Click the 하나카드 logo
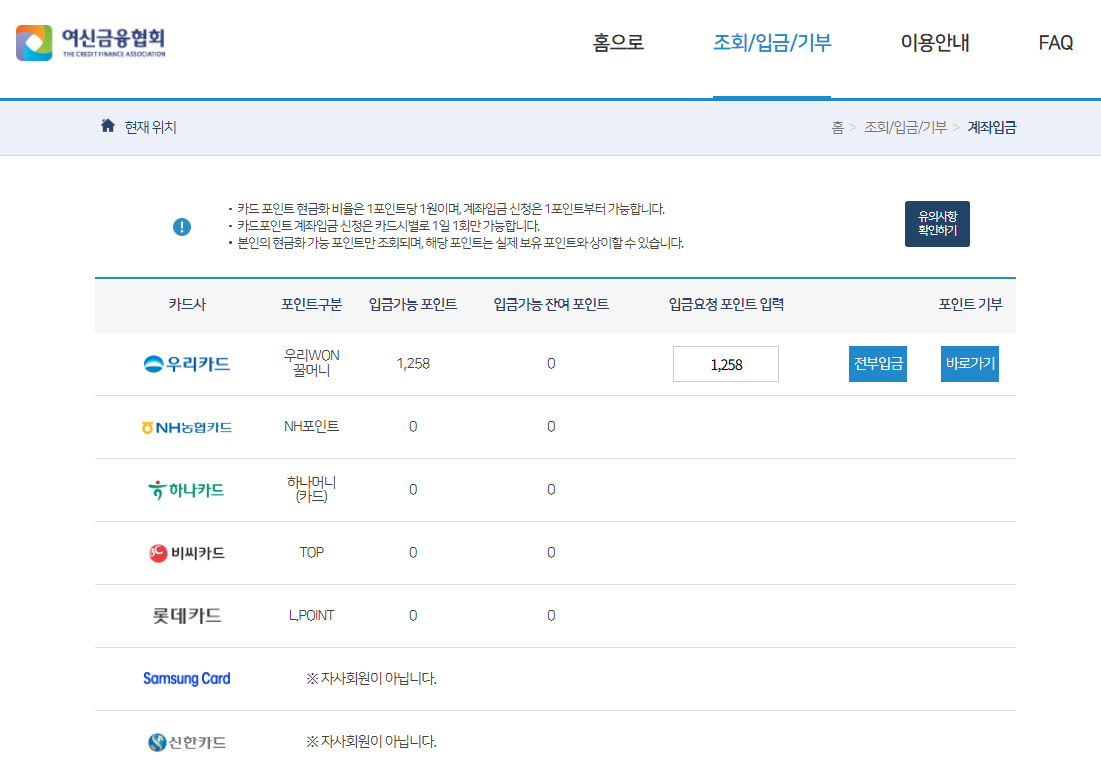 [186, 489]
